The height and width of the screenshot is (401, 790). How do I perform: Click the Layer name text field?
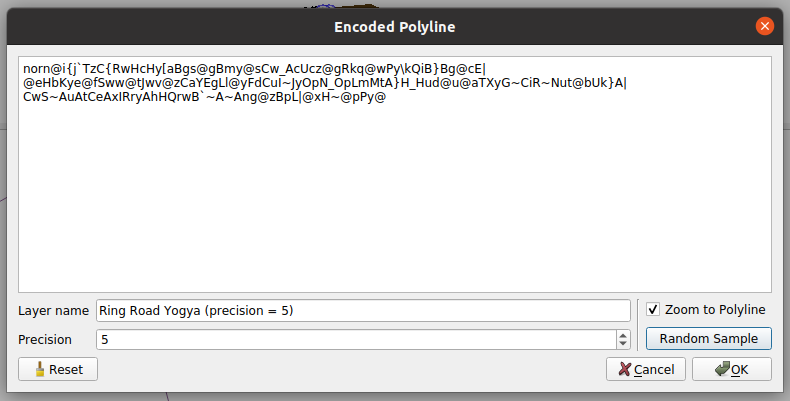[363, 310]
